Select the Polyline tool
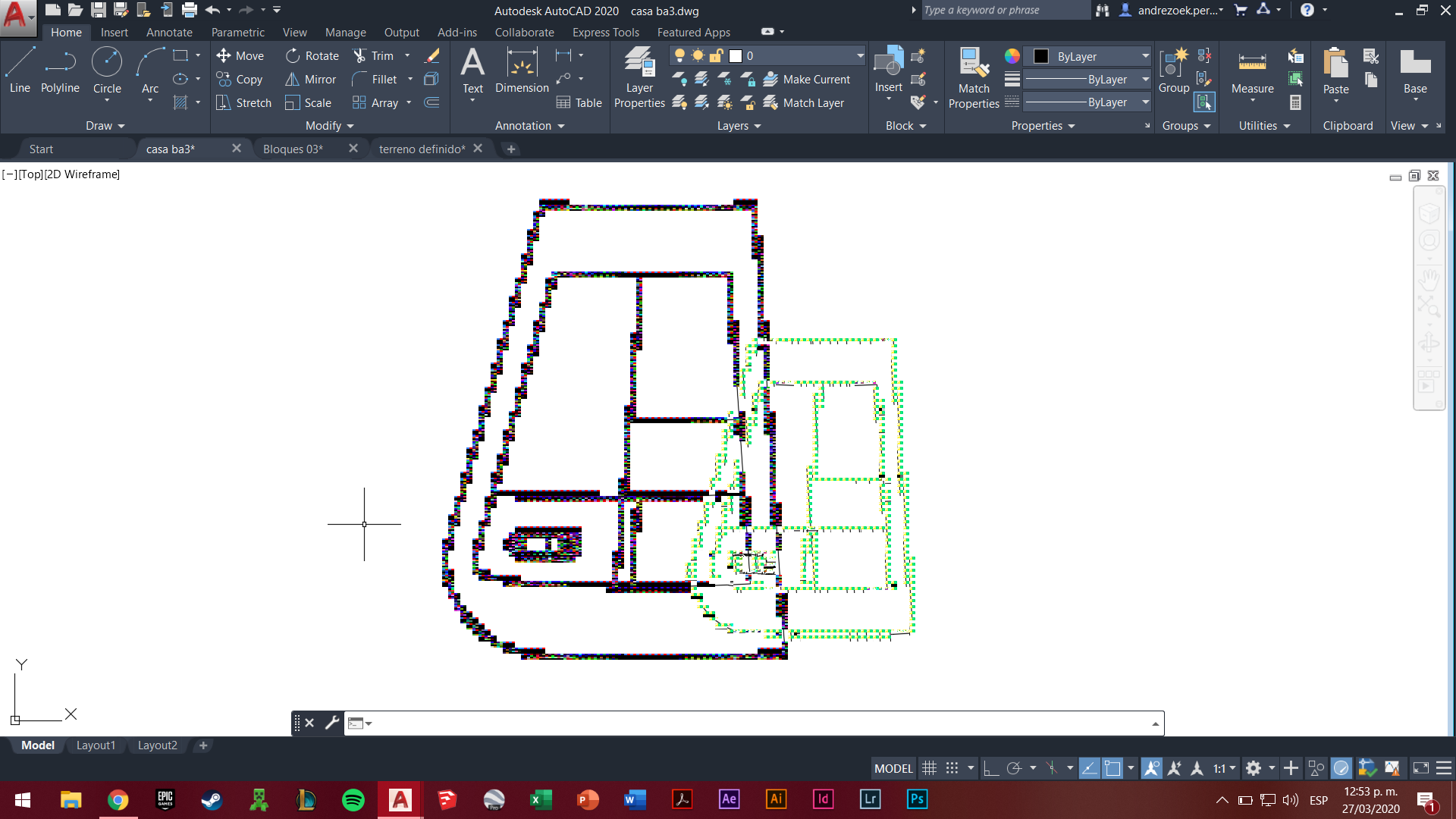Image resolution: width=1456 pixels, height=819 pixels. 60,72
